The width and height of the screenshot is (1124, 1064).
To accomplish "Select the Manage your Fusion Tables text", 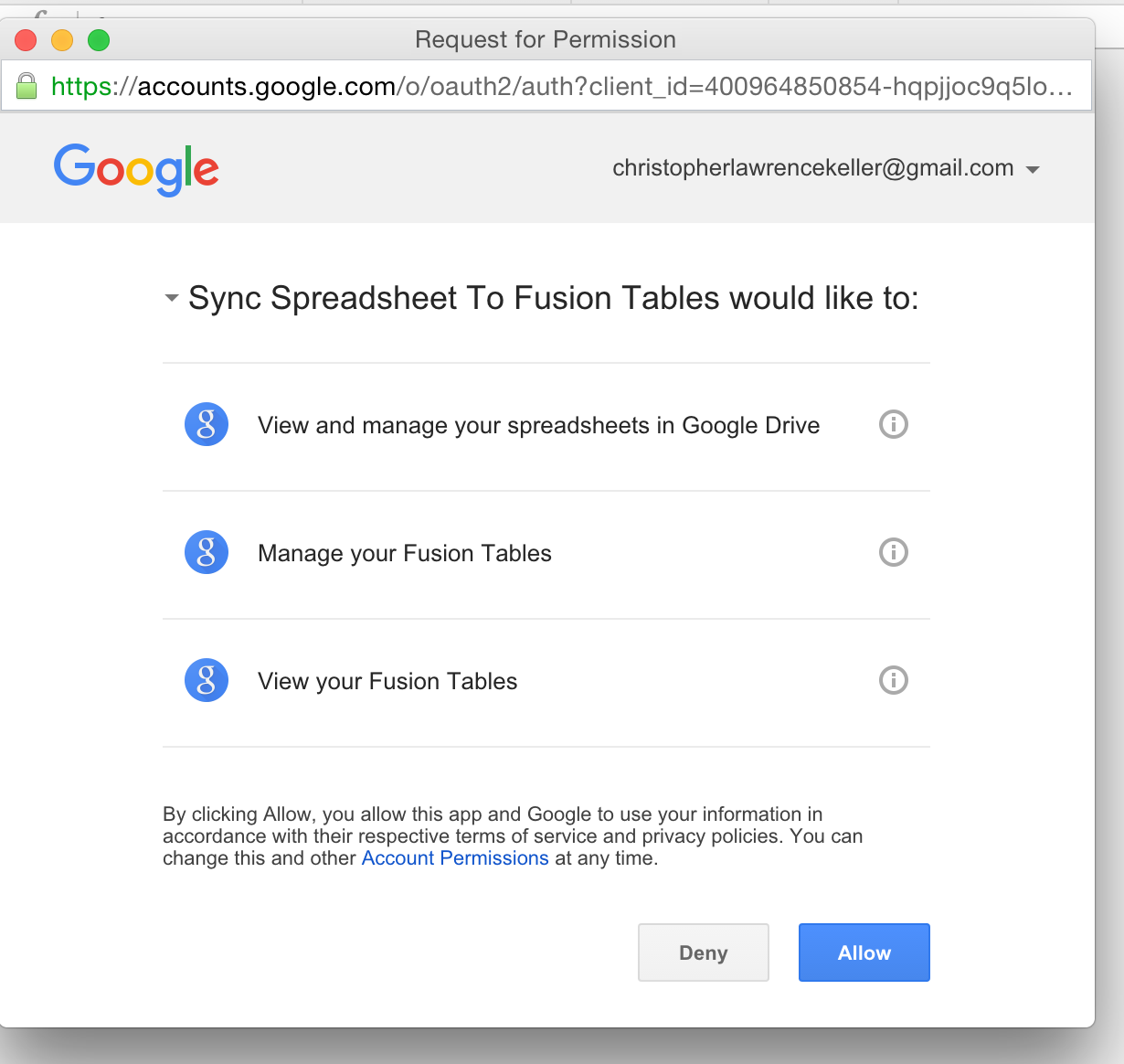I will [405, 553].
